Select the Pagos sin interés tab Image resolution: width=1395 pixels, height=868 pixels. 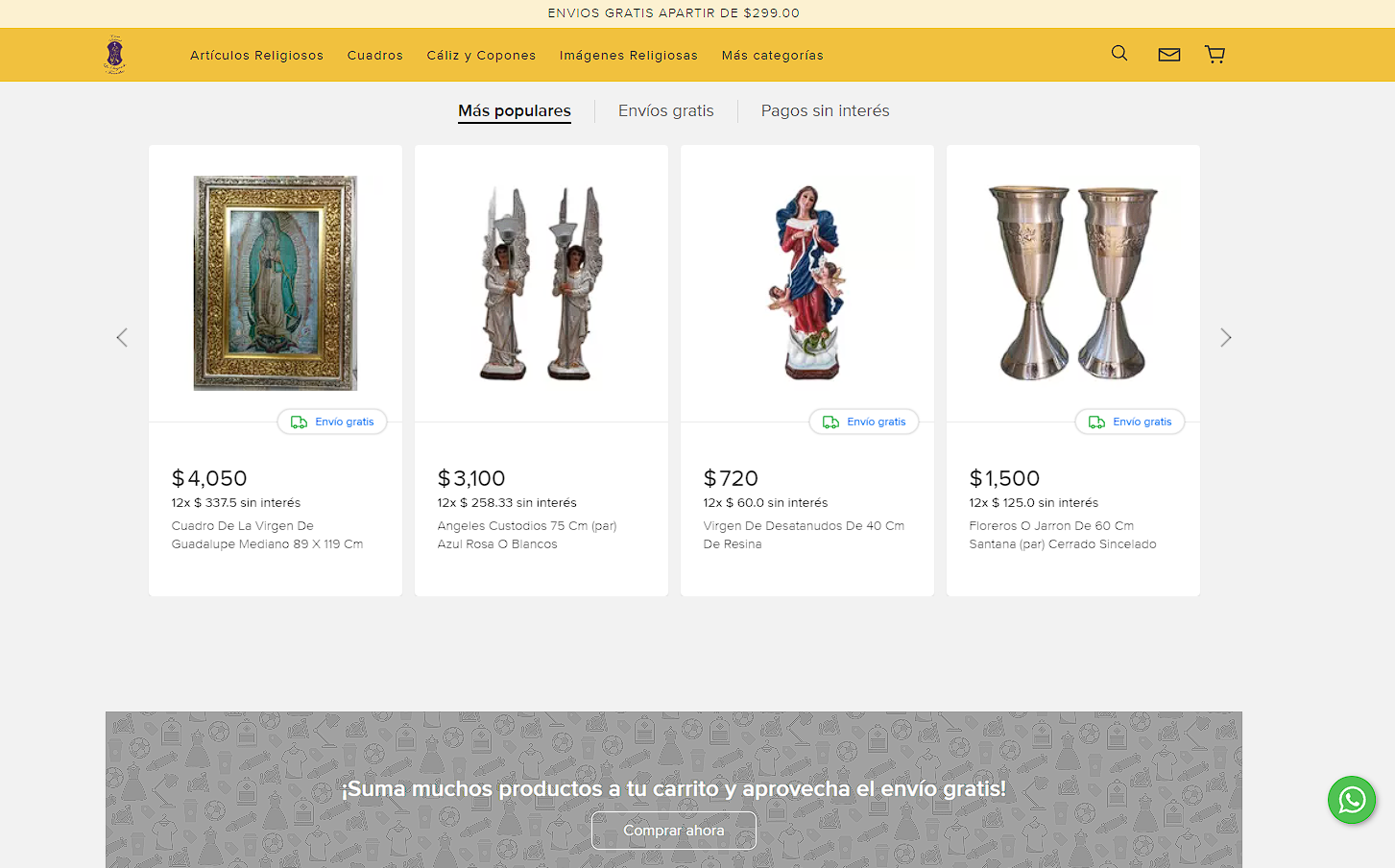click(825, 111)
